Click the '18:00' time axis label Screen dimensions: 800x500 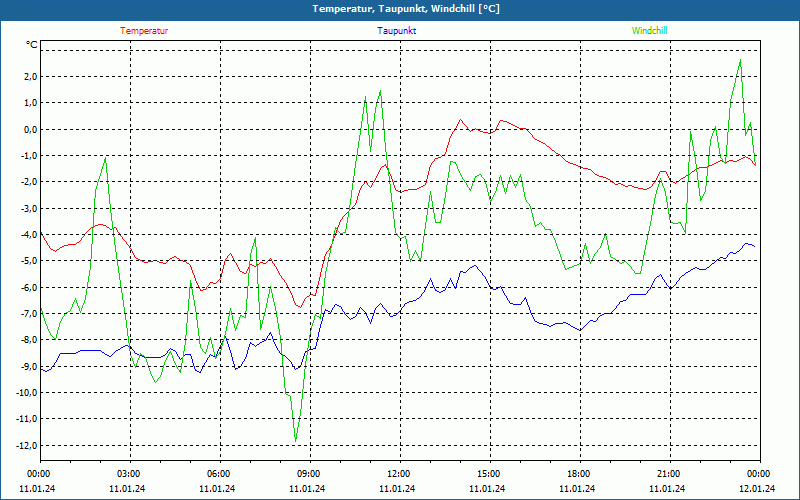pyautogui.click(x=580, y=474)
